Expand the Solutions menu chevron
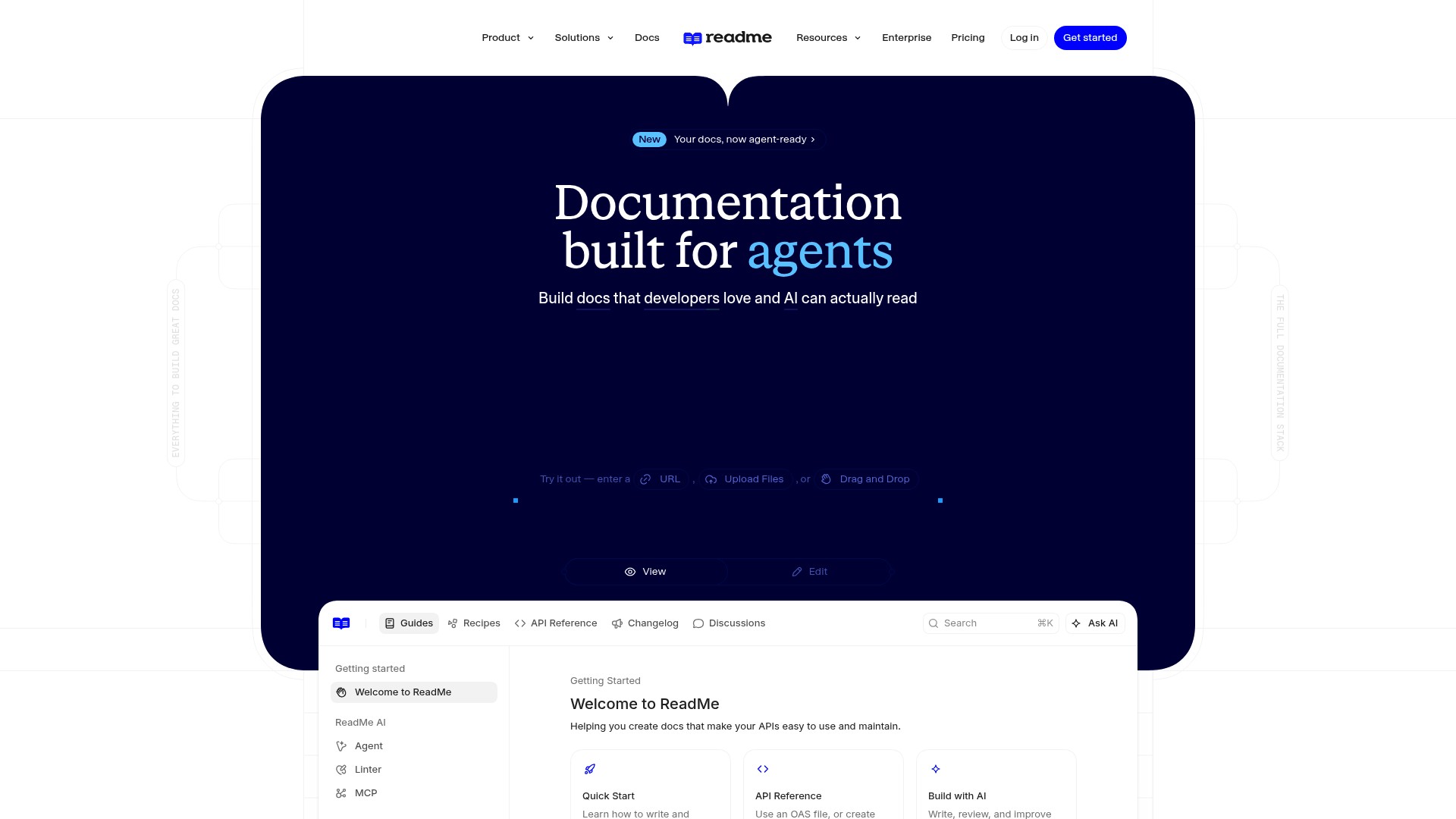The width and height of the screenshot is (1456, 819). click(x=610, y=38)
